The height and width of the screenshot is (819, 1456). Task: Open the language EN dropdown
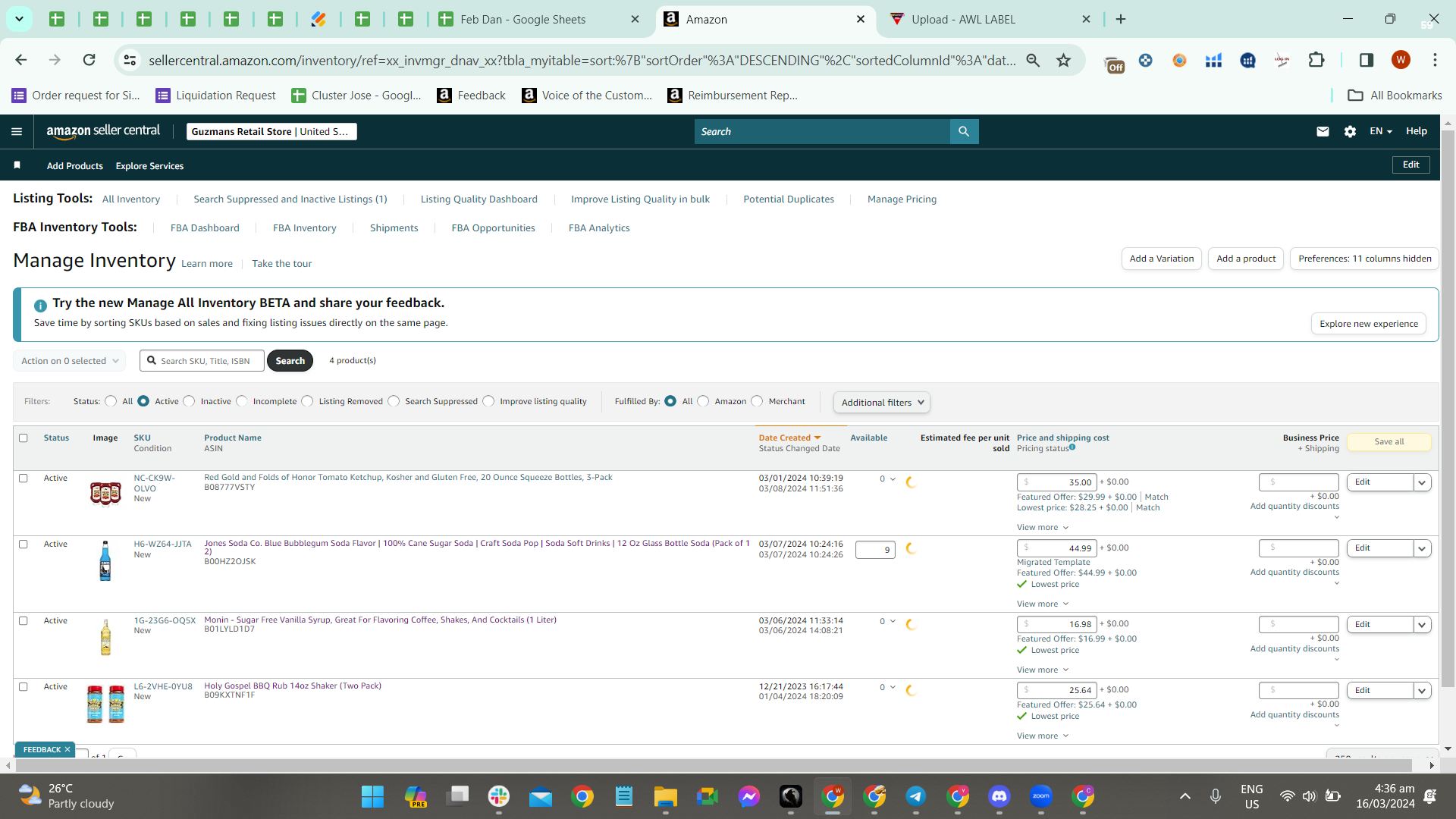[1380, 131]
